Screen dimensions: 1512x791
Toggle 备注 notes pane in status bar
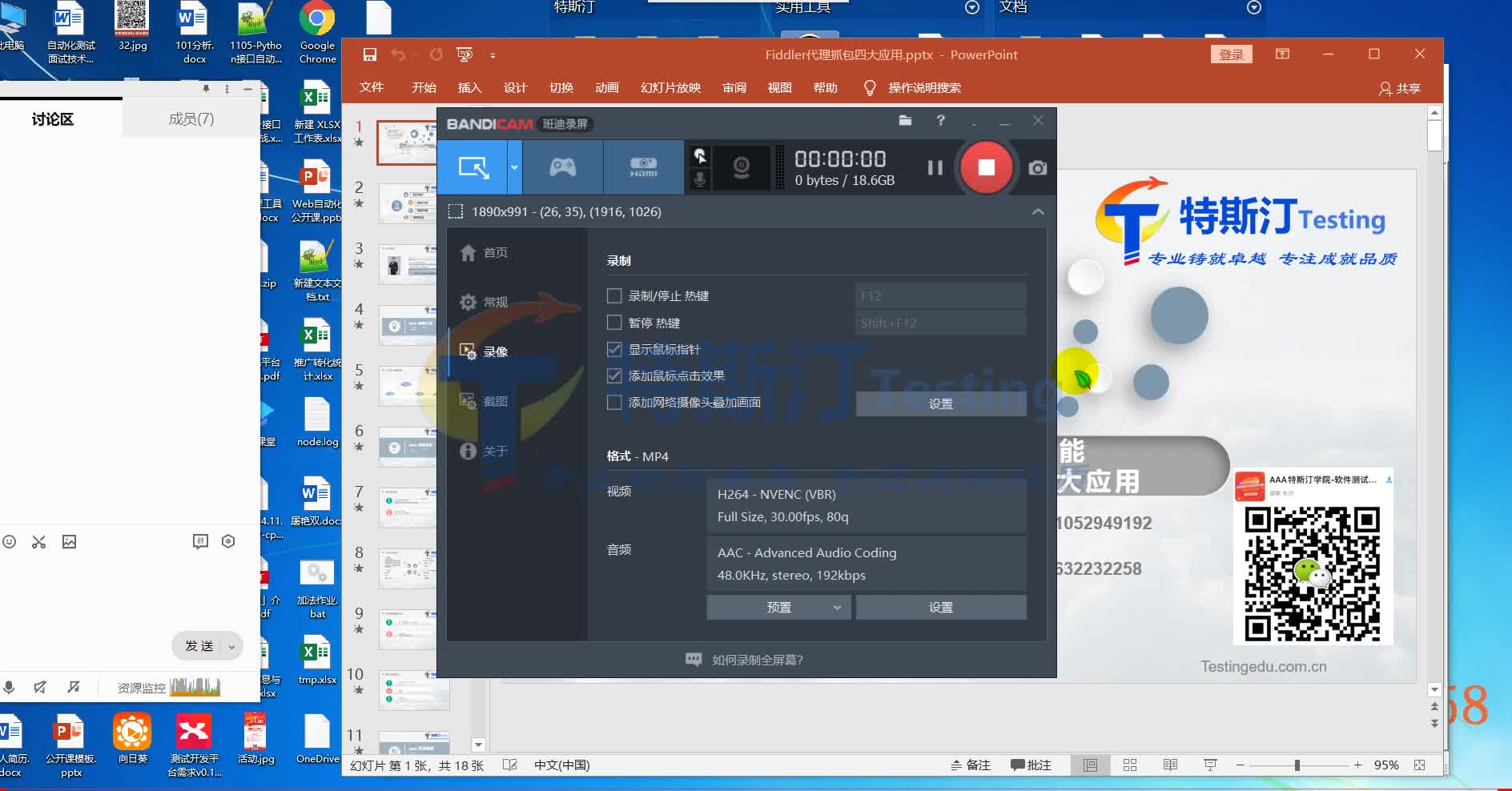(971, 765)
